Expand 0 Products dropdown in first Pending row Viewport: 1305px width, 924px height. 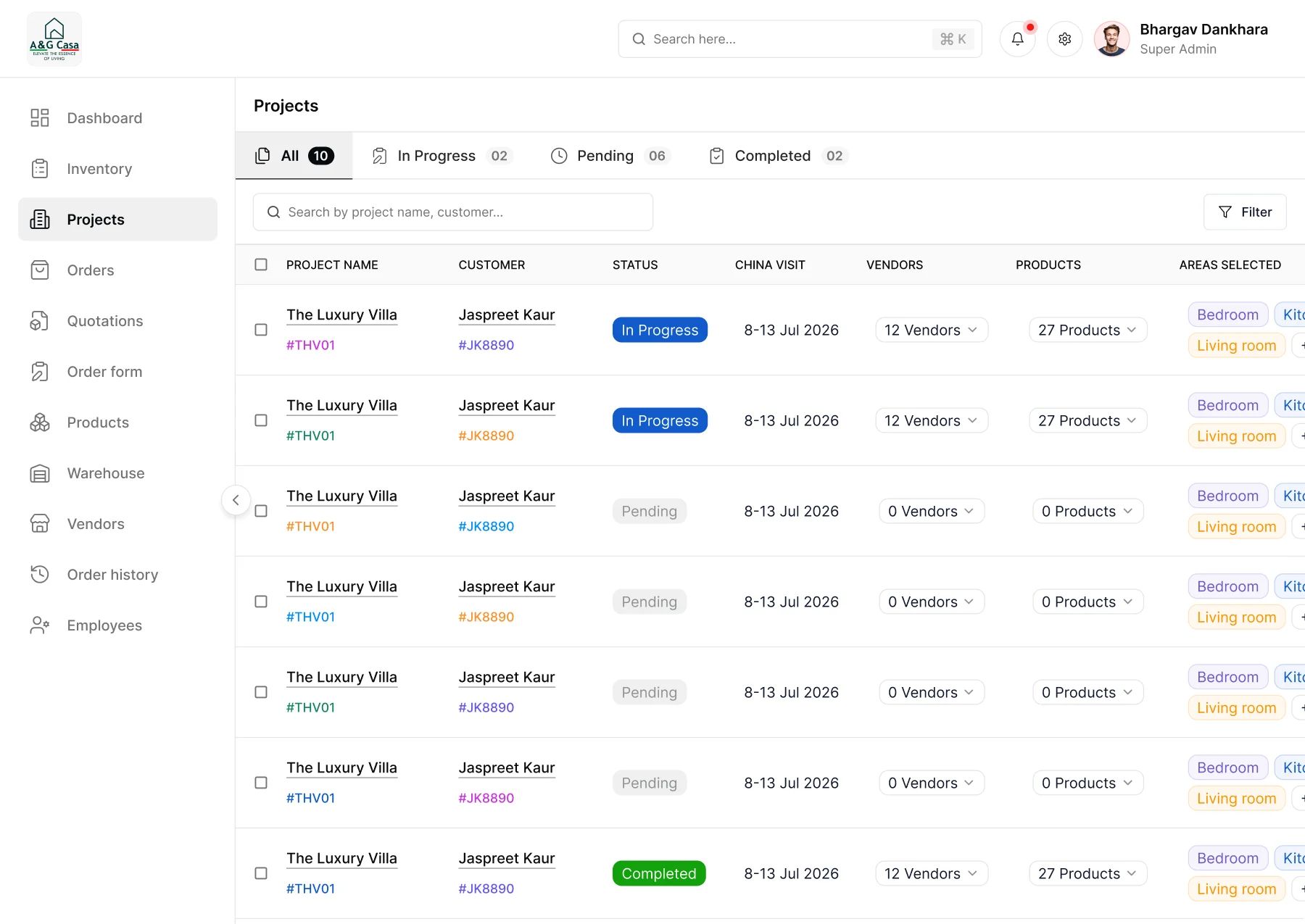click(1087, 511)
